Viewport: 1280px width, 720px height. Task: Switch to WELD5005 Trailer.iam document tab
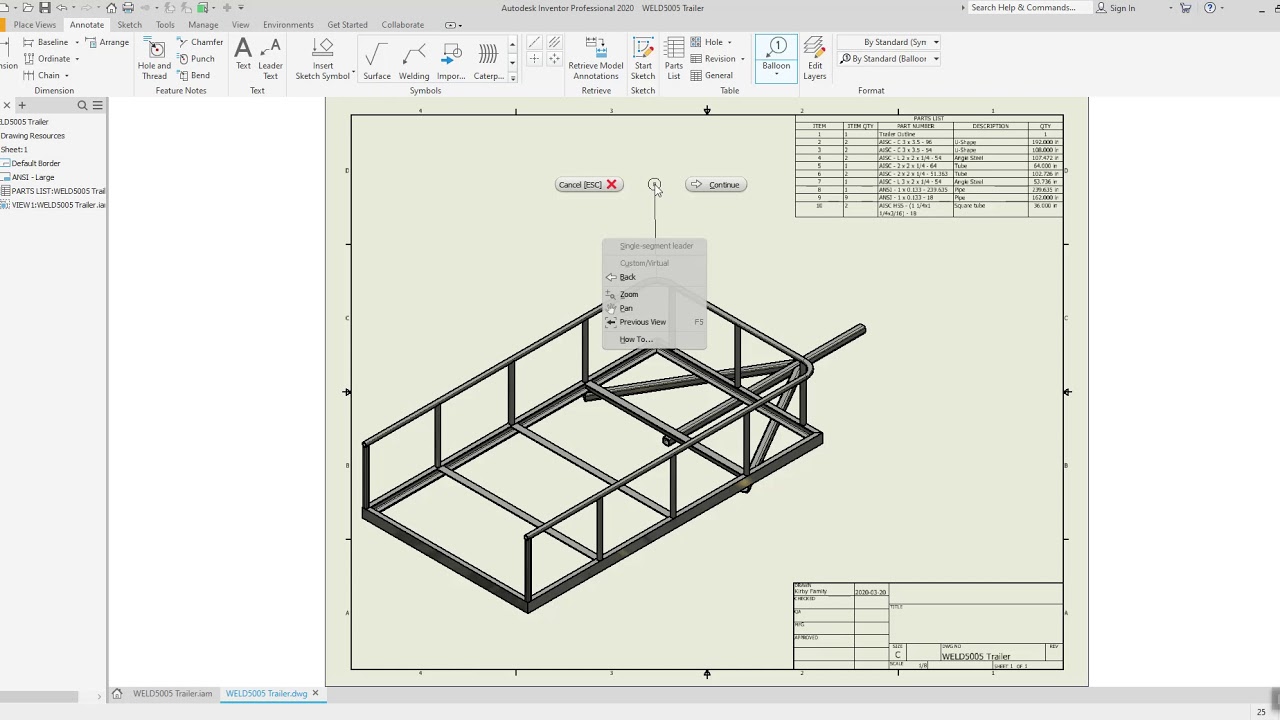coord(172,693)
